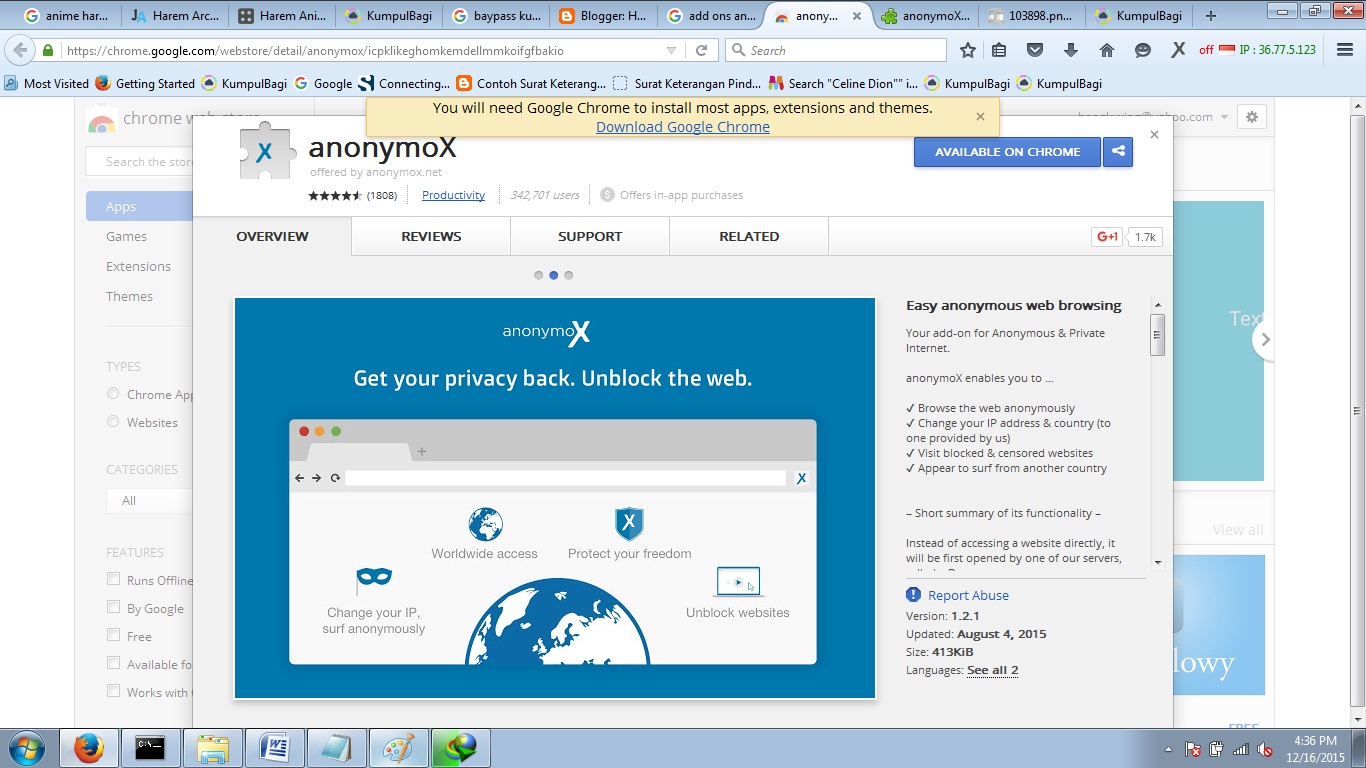
Task: Select the Websites radio button
Action: pos(113,422)
